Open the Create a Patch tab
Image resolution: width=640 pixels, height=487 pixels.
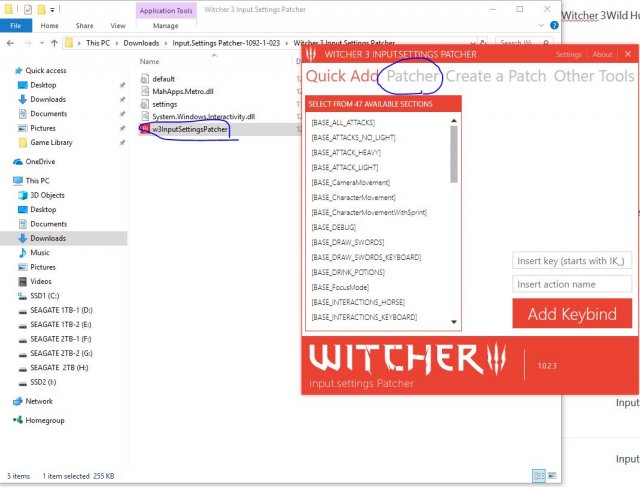tap(496, 77)
